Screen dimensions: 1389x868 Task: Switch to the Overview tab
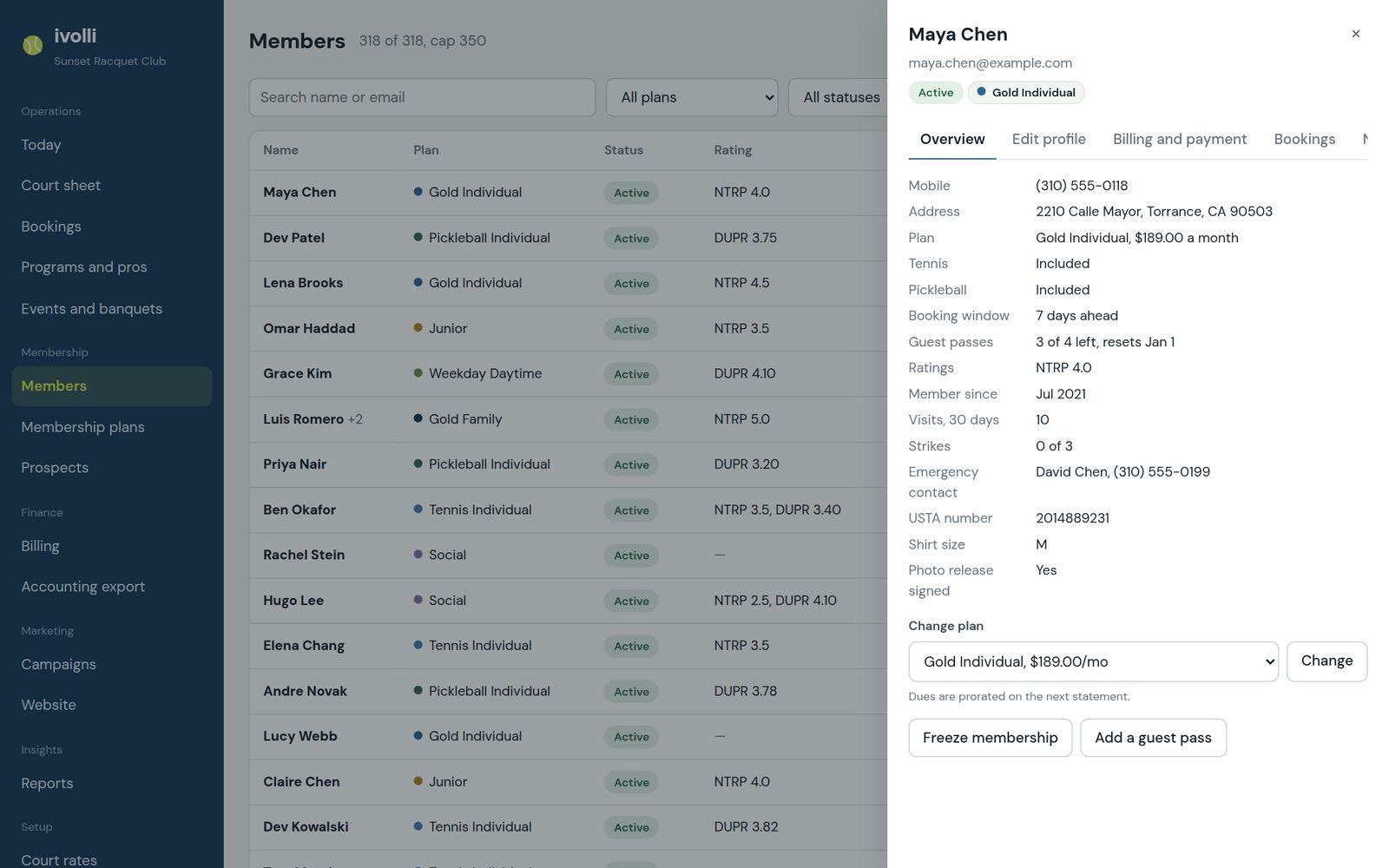tap(952, 139)
